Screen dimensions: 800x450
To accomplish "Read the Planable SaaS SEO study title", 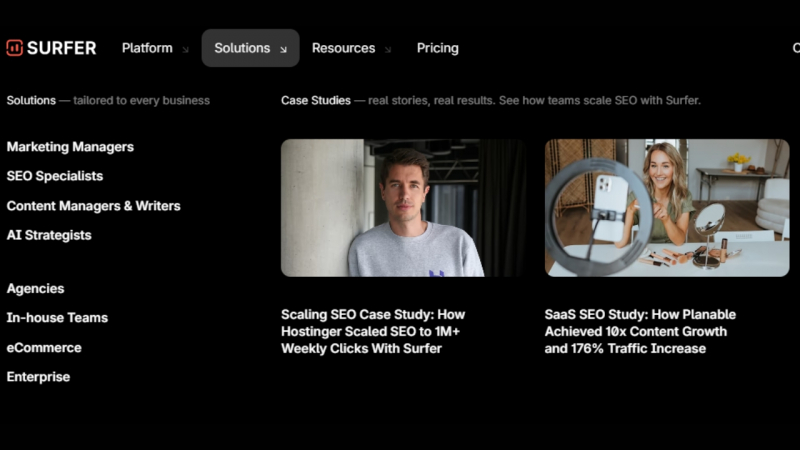I will coord(640,332).
